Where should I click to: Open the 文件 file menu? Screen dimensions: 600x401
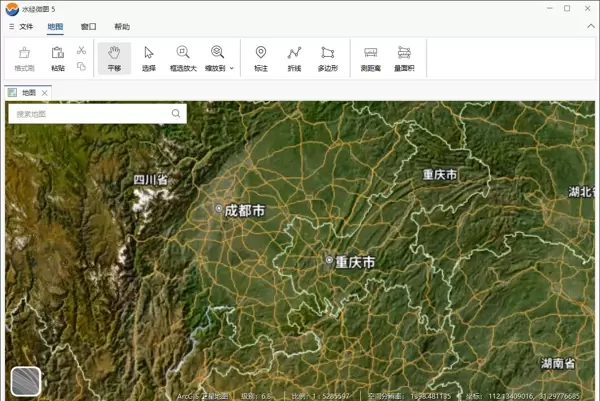[21, 27]
